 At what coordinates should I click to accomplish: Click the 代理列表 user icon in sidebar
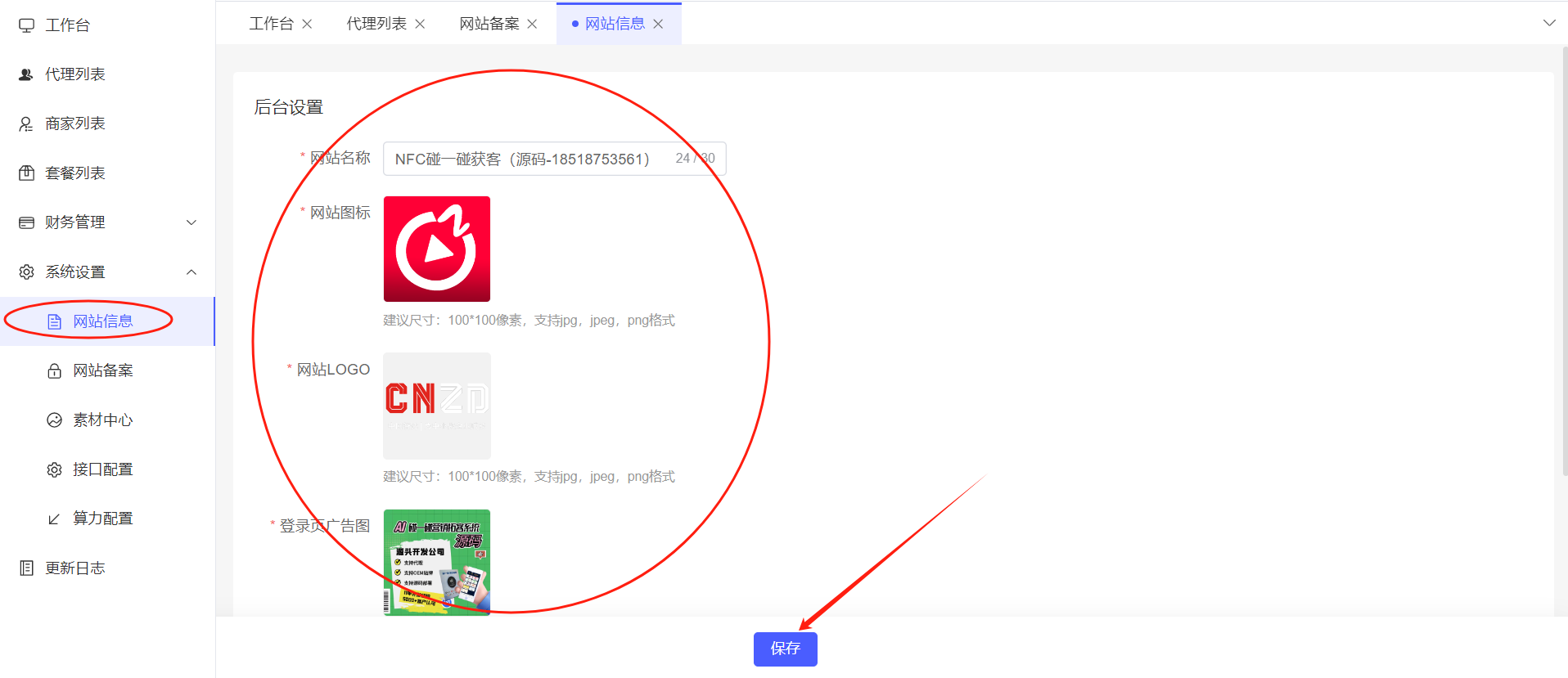pos(27,74)
